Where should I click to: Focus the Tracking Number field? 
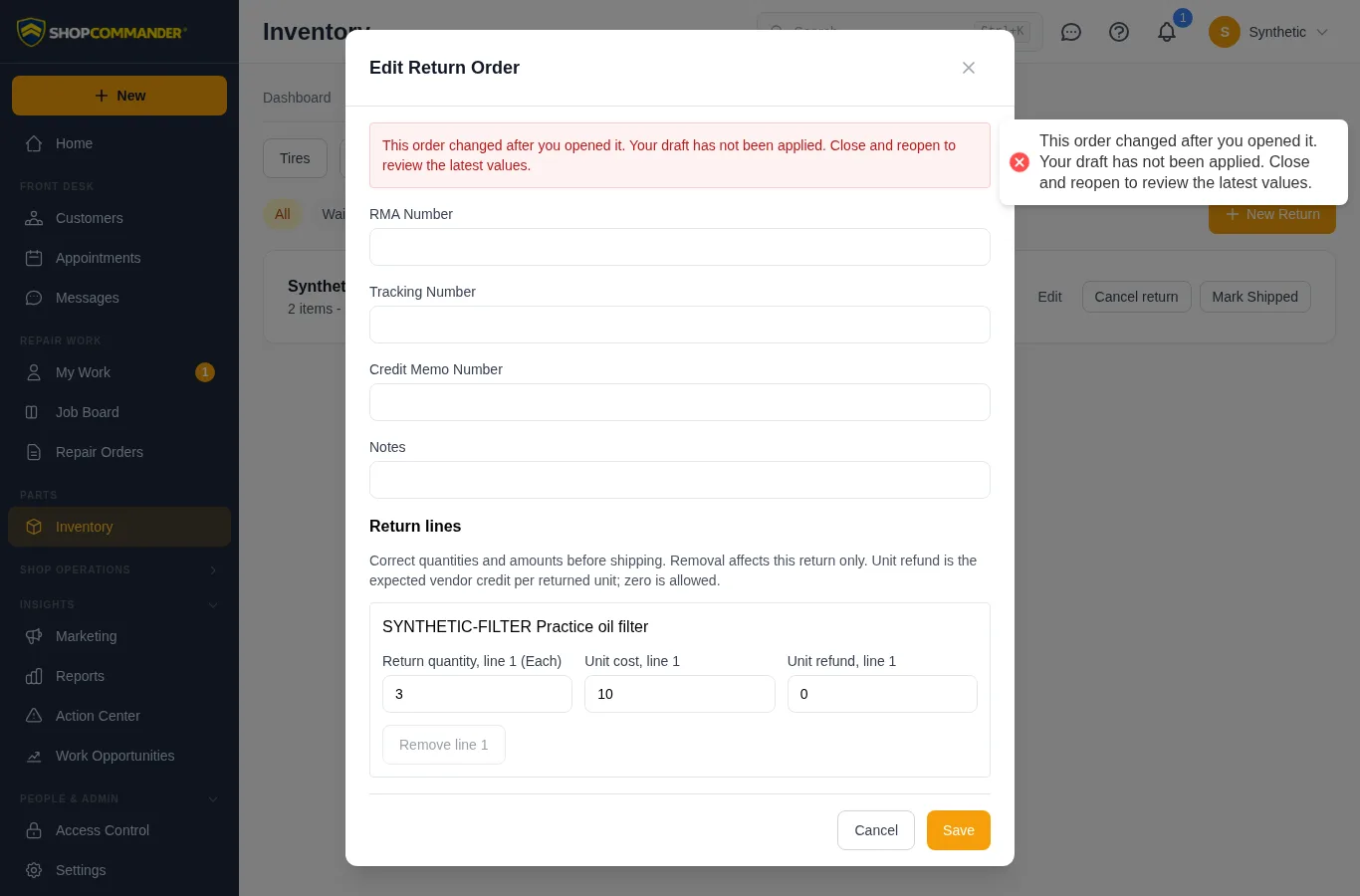click(680, 325)
